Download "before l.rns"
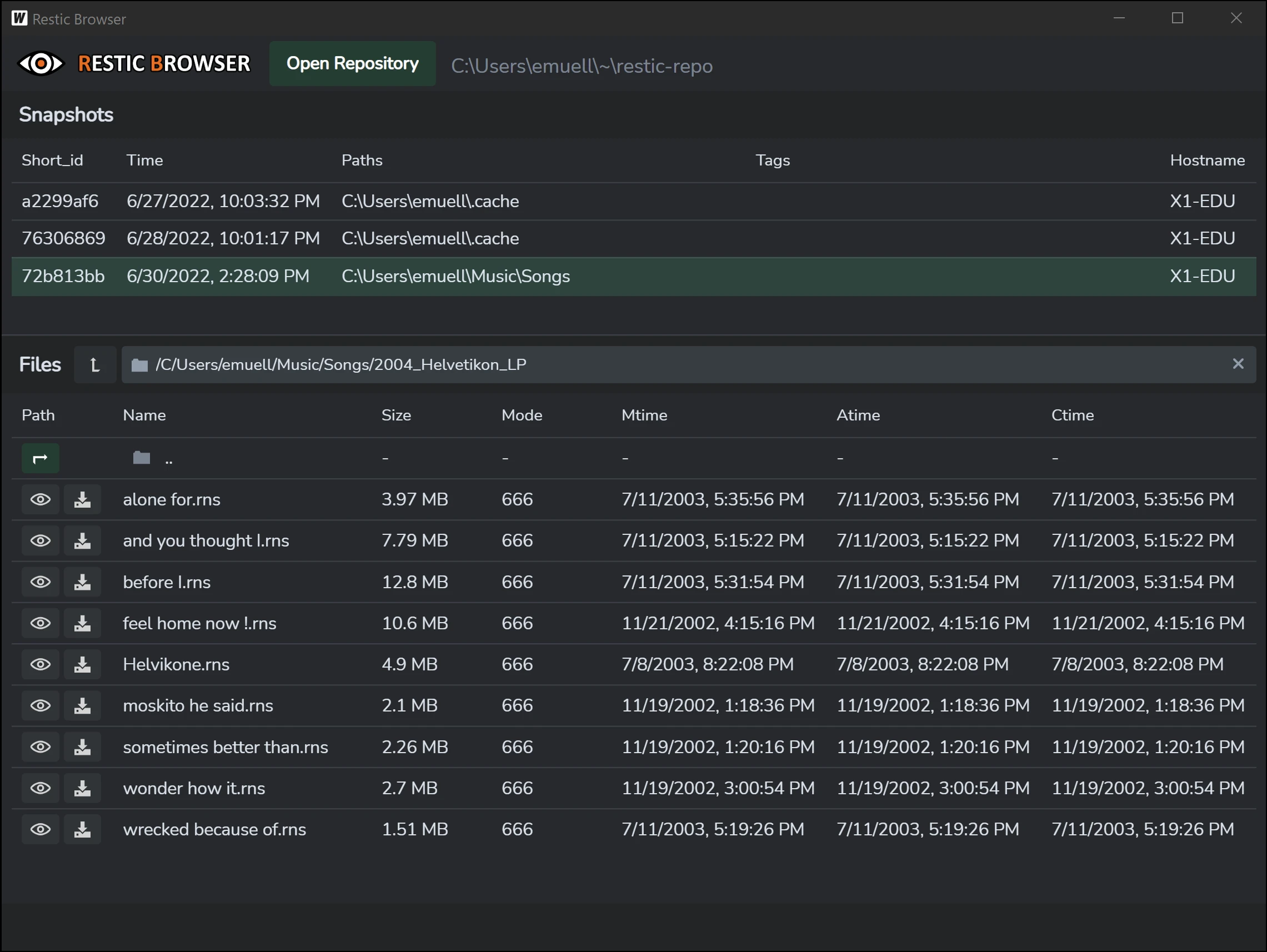Viewport: 1267px width, 952px height. pos(82,582)
